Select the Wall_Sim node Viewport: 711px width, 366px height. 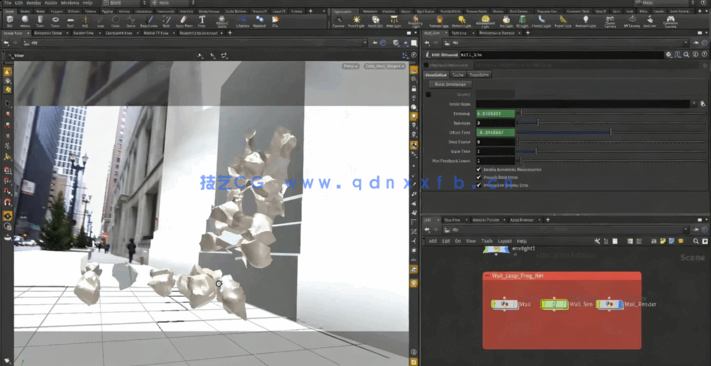click(x=555, y=305)
